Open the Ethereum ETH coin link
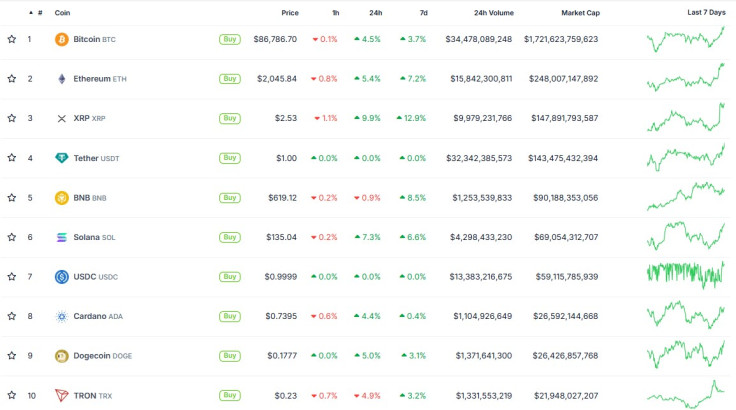Screen dimensions: 736x410 (x=100, y=79)
